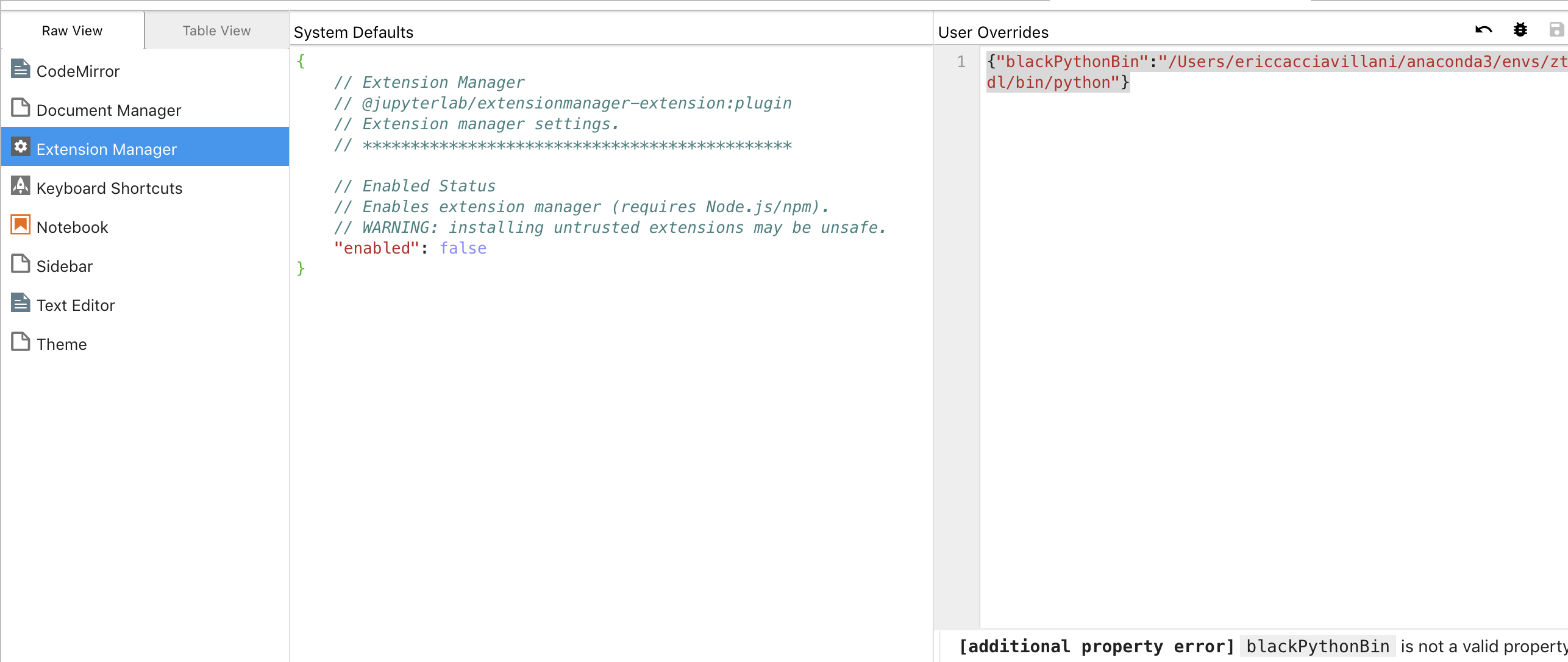Click the debug bug icon
The width and height of the screenshot is (1568, 662).
1520,29
